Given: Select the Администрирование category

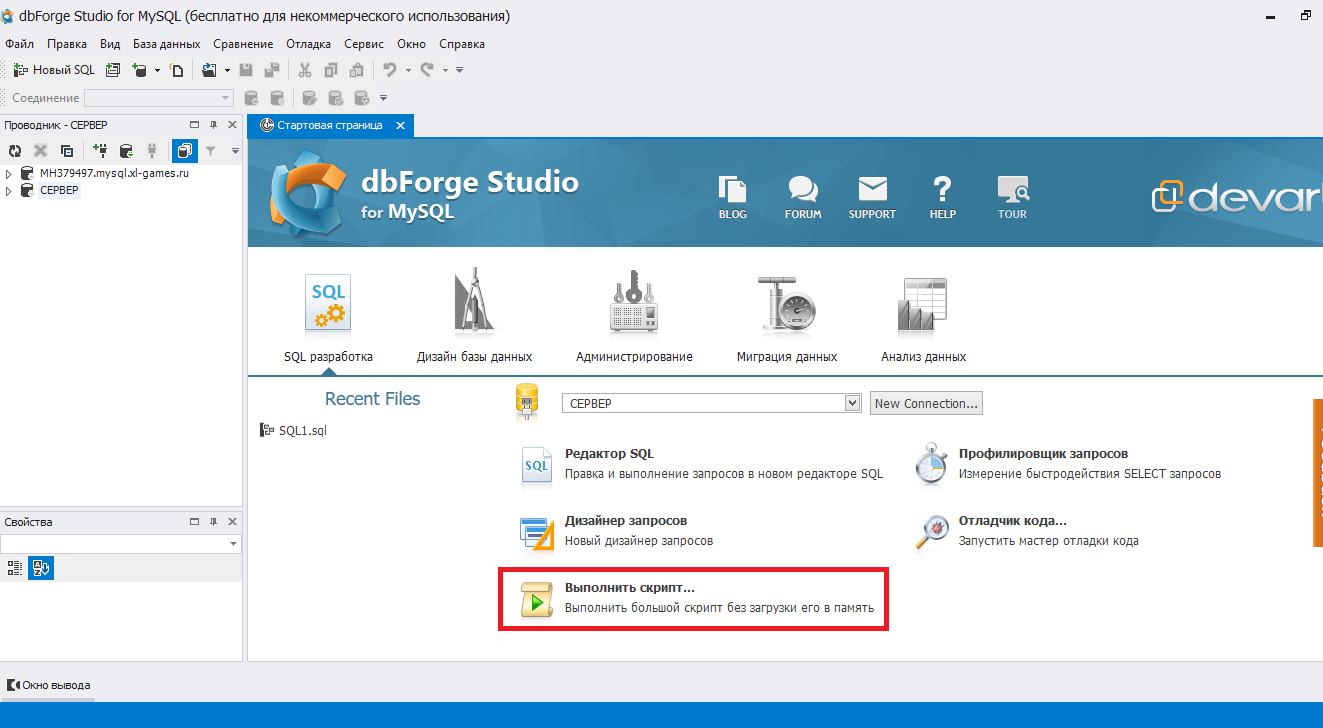Looking at the screenshot, I should point(634,319).
